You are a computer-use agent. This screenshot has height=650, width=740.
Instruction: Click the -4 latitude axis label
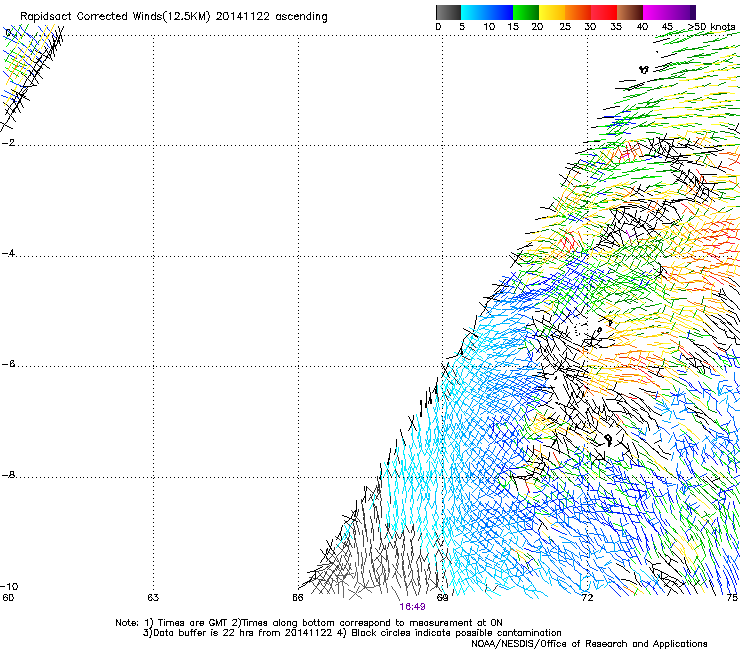[x=9, y=253]
